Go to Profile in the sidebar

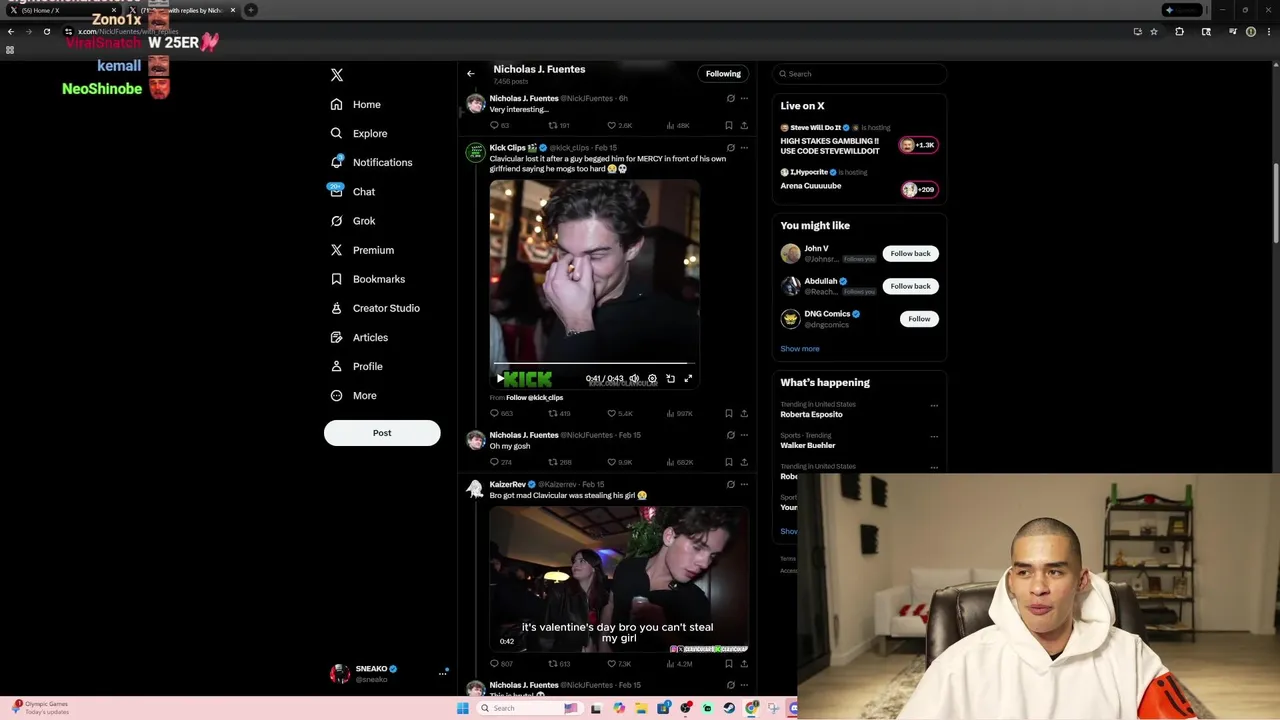[x=357, y=366]
